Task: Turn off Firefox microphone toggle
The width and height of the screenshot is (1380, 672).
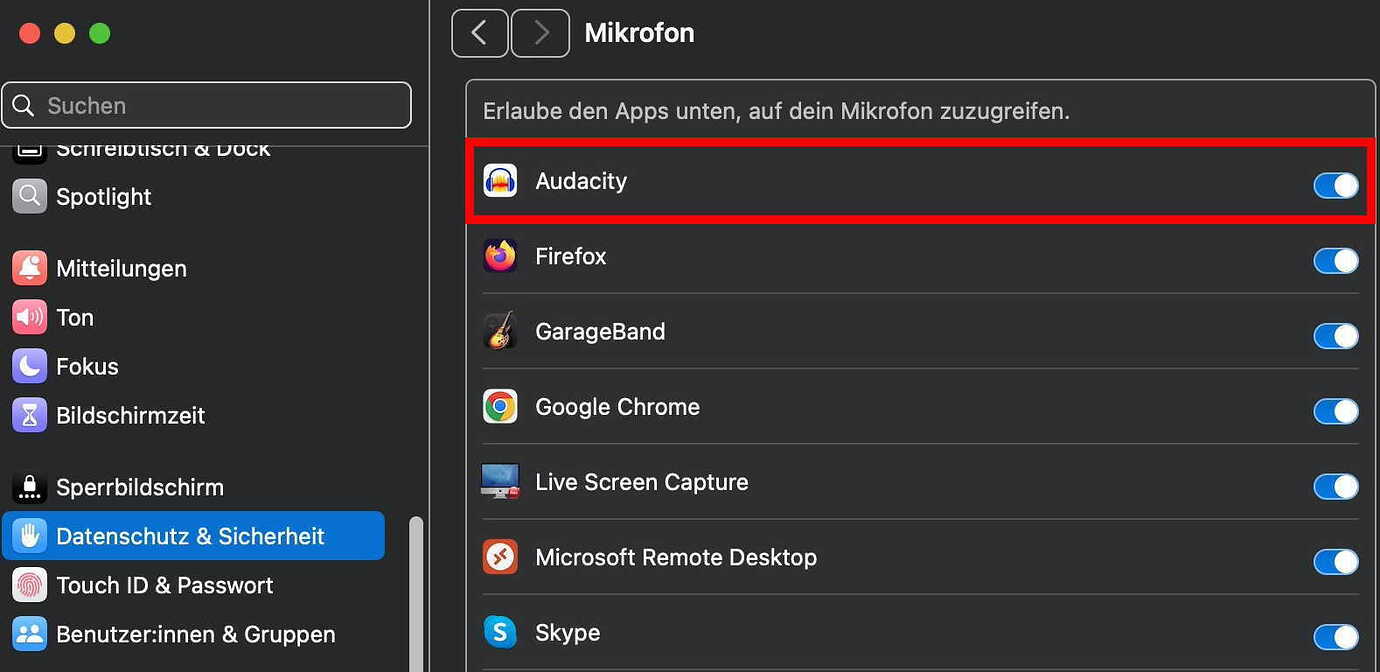Action: tap(1336, 261)
